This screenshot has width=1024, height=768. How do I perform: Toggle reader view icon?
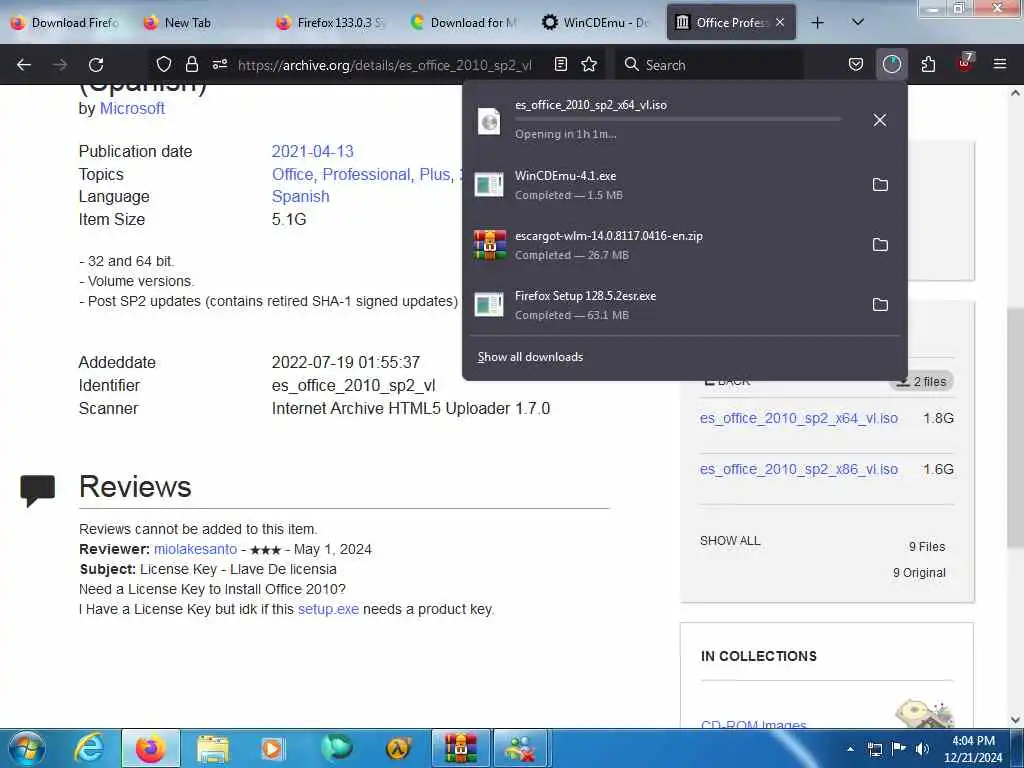(x=560, y=64)
